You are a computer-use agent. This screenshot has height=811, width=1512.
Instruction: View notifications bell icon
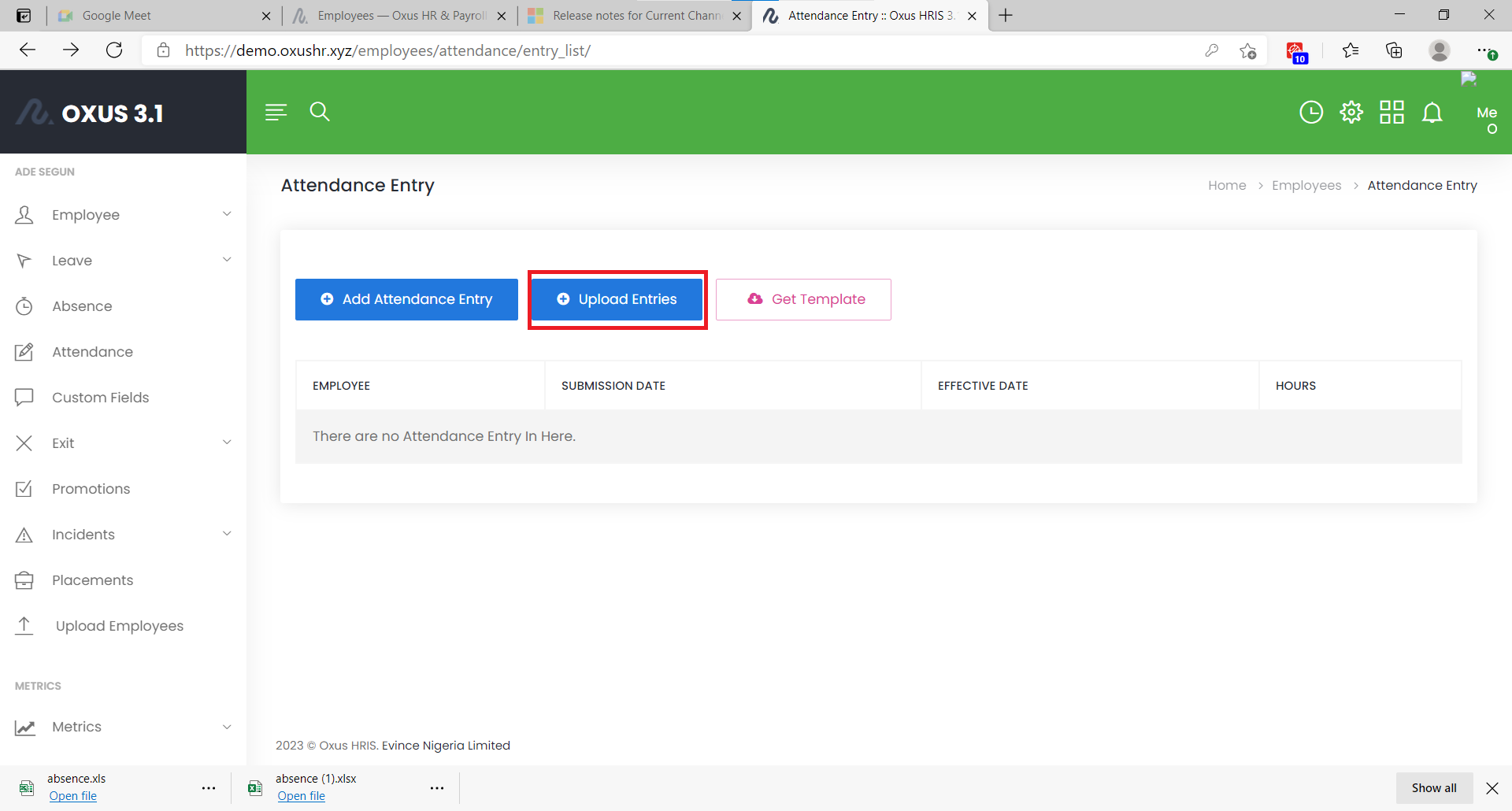1432,113
